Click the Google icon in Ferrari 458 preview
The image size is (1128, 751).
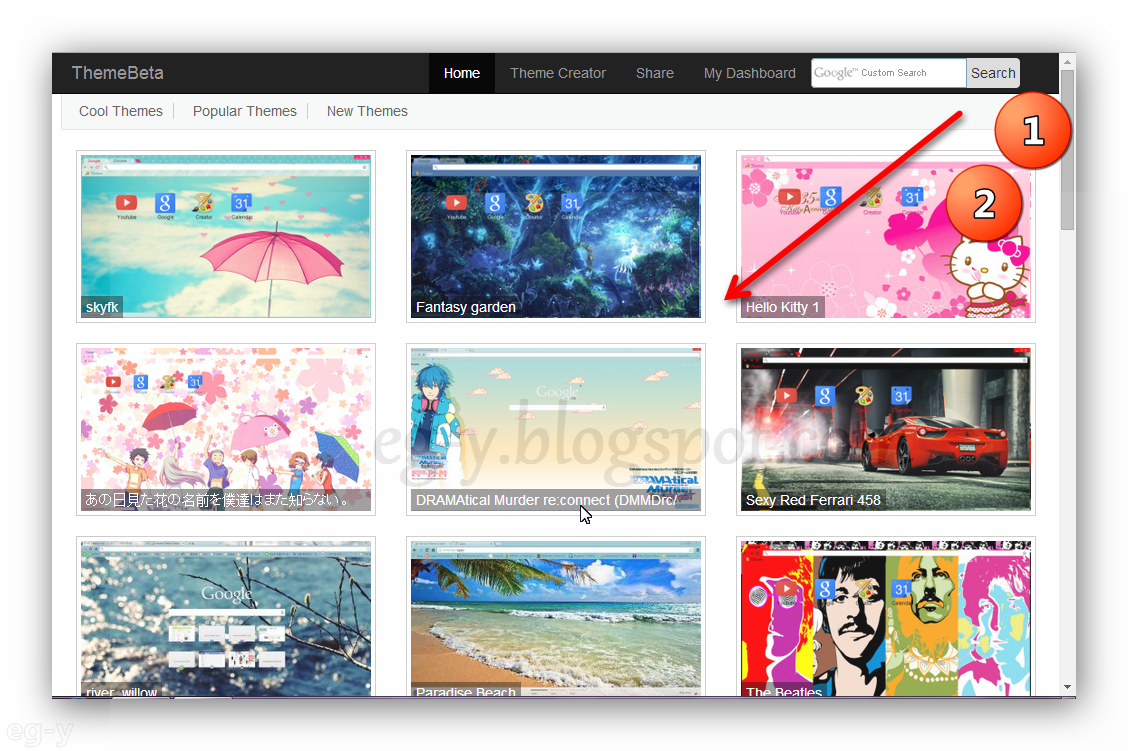click(825, 396)
